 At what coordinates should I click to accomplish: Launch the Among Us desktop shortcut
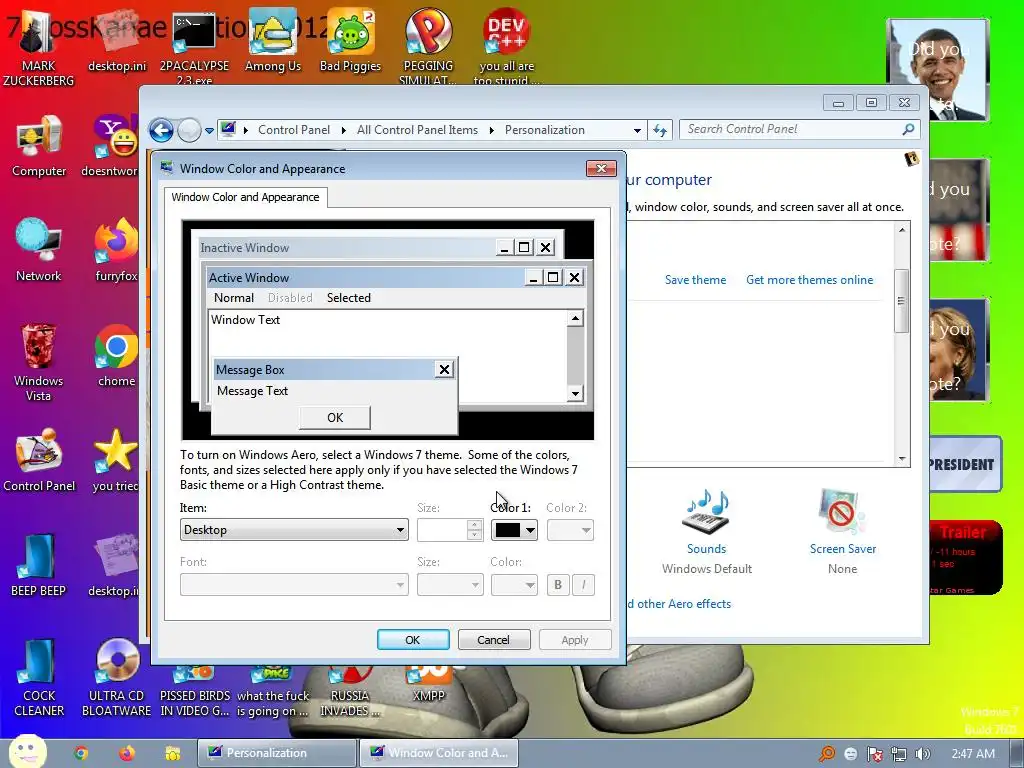click(x=273, y=41)
